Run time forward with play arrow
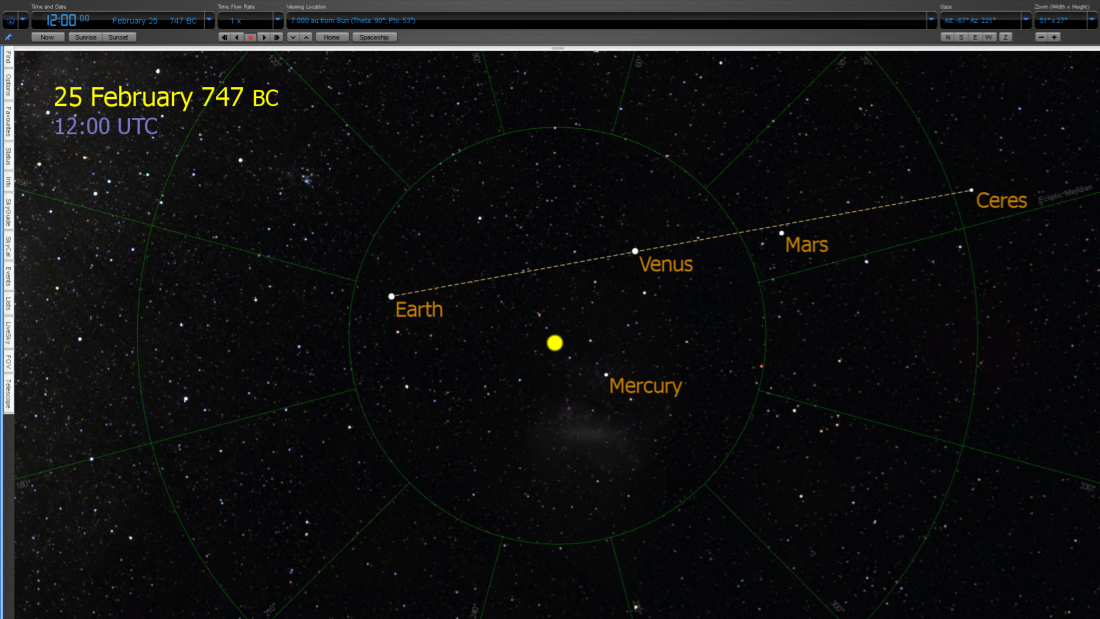The image size is (1100, 619). point(263,37)
